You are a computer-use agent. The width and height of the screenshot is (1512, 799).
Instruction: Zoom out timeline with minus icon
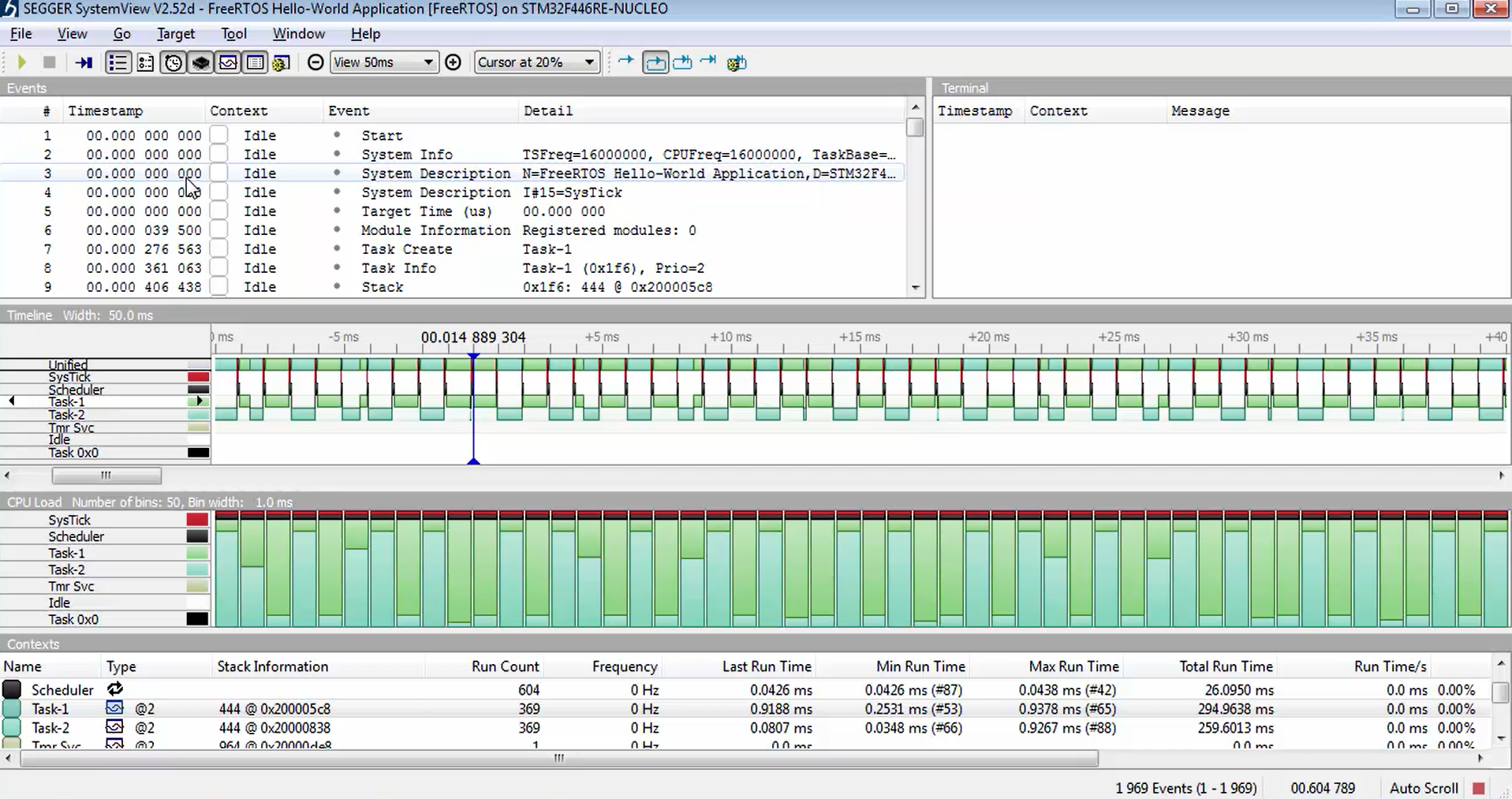point(315,62)
